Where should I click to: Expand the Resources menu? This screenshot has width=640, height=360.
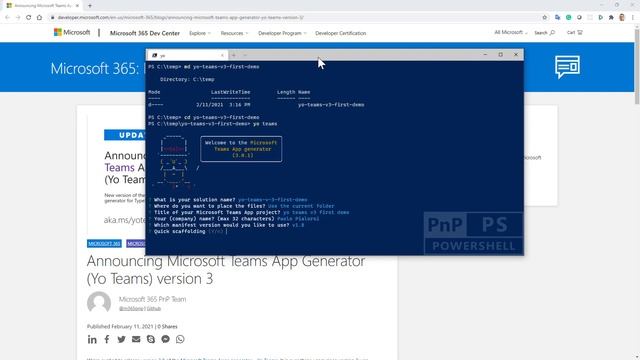tap(234, 33)
